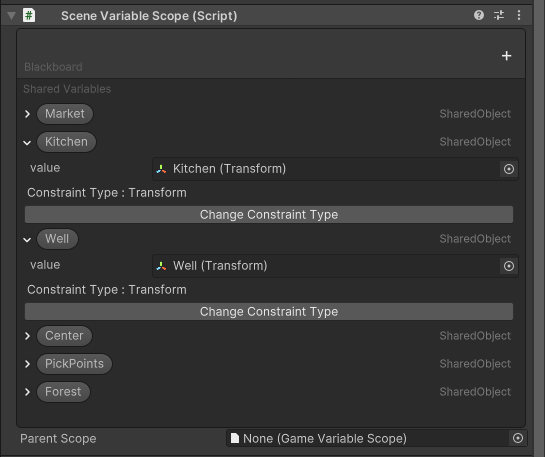
Task: Click Change Constraint Type under Well
Action: coord(269,311)
